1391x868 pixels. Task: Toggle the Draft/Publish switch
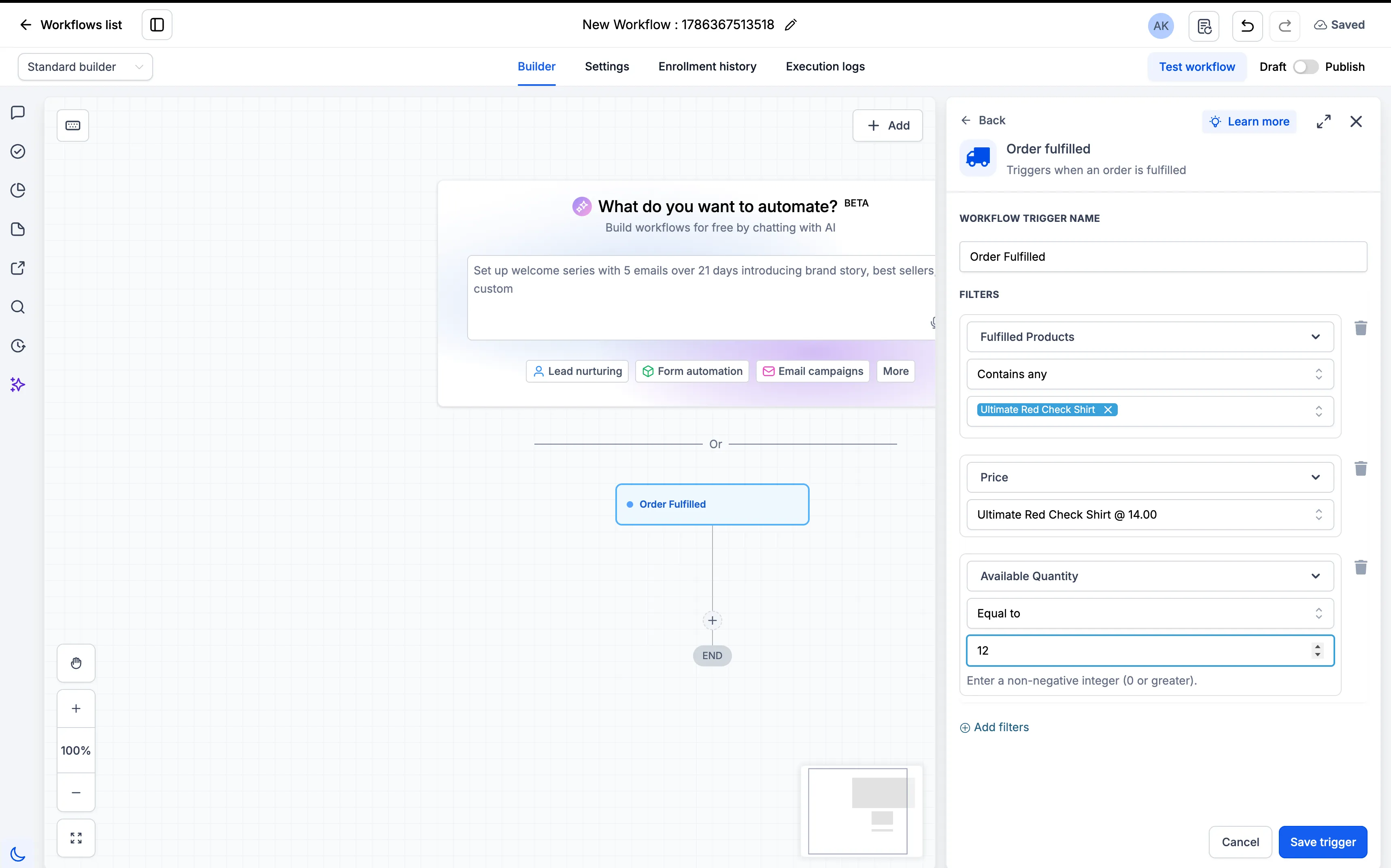pyautogui.click(x=1306, y=66)
